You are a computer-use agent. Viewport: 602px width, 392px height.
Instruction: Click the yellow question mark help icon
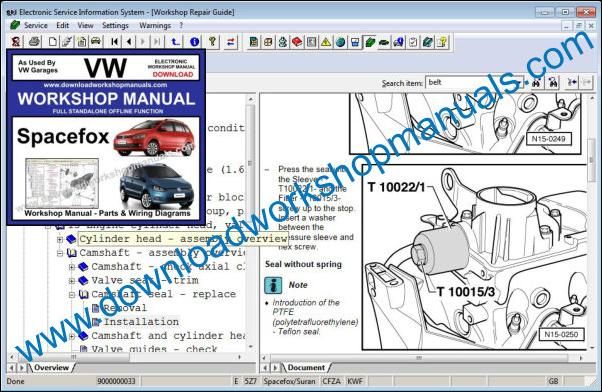212,41
